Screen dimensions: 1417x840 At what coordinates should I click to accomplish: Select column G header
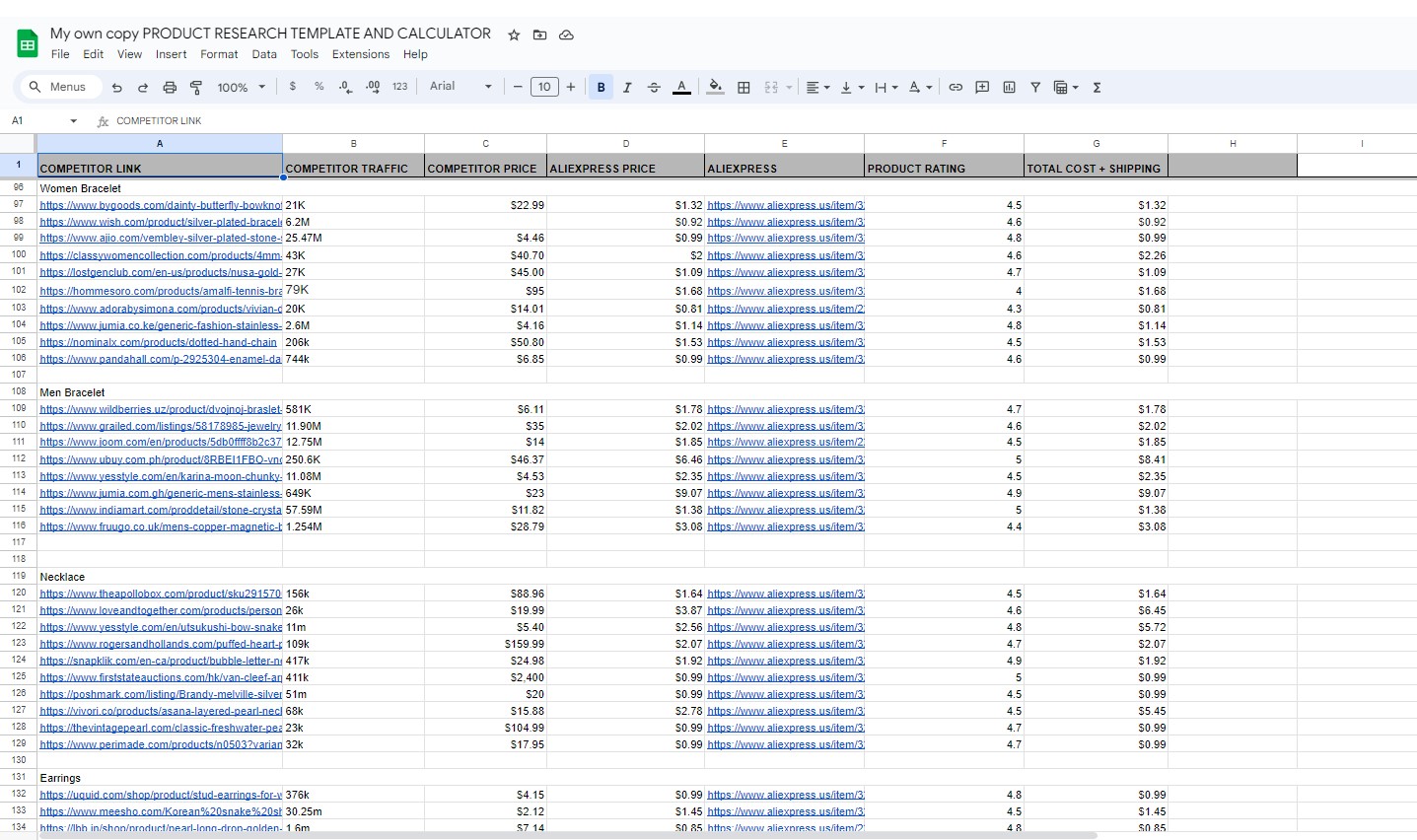tap(1097, 144)
